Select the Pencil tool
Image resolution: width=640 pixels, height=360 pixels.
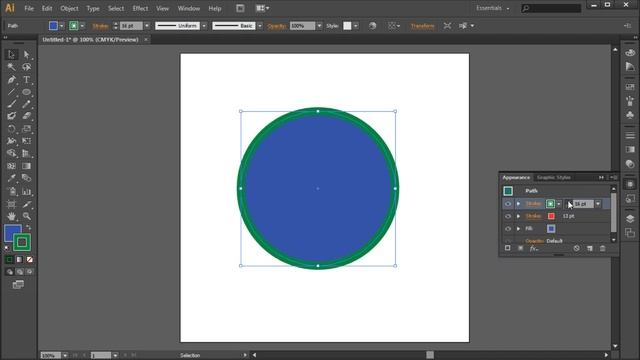[27, 104]
